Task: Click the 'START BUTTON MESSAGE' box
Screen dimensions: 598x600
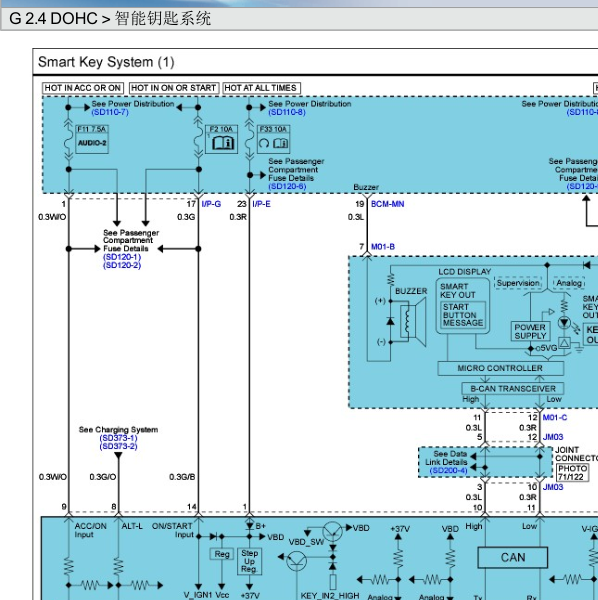Action: 463,315
